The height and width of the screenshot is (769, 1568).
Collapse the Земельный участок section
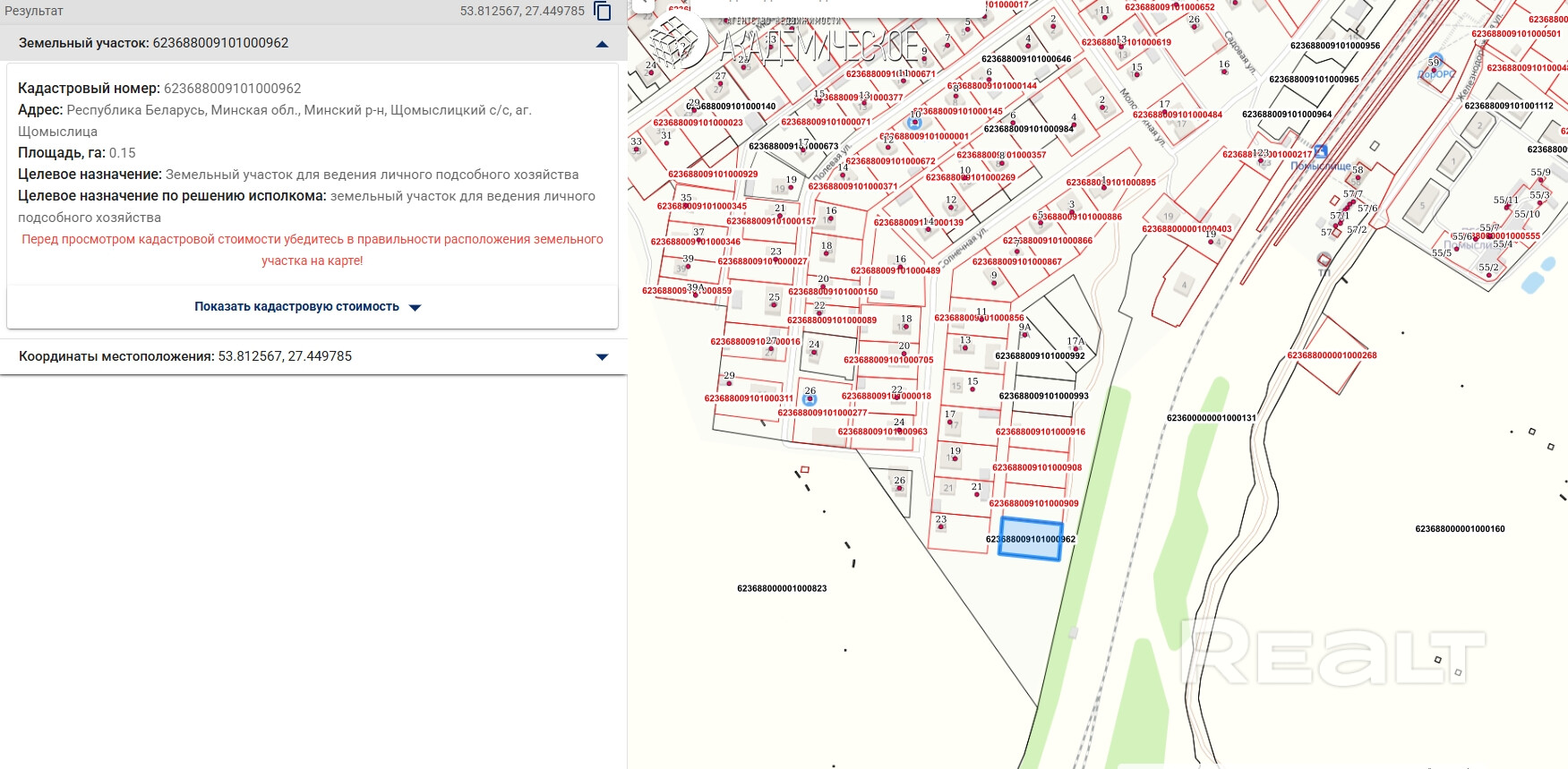[x=602, y=44]
